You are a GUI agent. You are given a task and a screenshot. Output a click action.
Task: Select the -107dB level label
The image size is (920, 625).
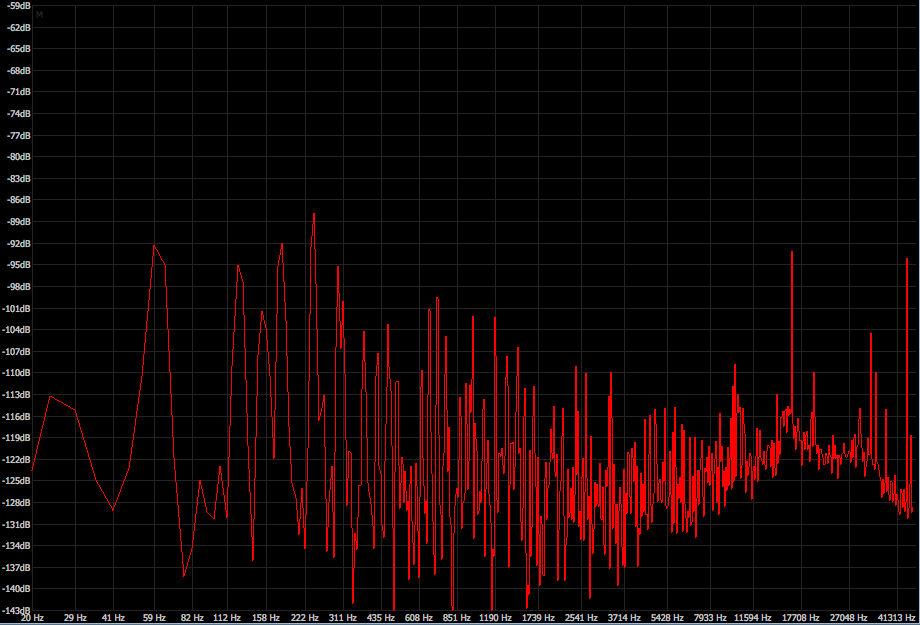[x=16, y=351]
